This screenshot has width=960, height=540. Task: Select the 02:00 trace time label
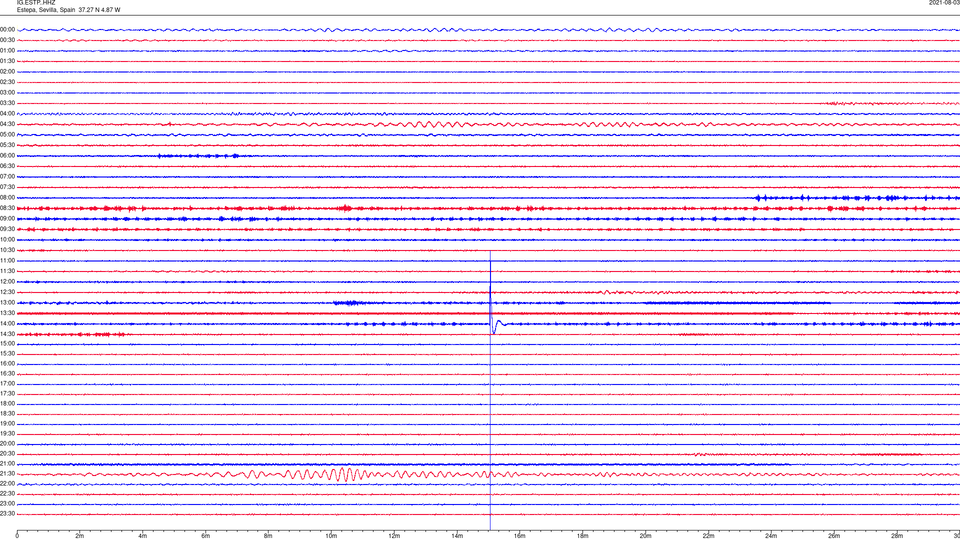(x=7, y=72)
